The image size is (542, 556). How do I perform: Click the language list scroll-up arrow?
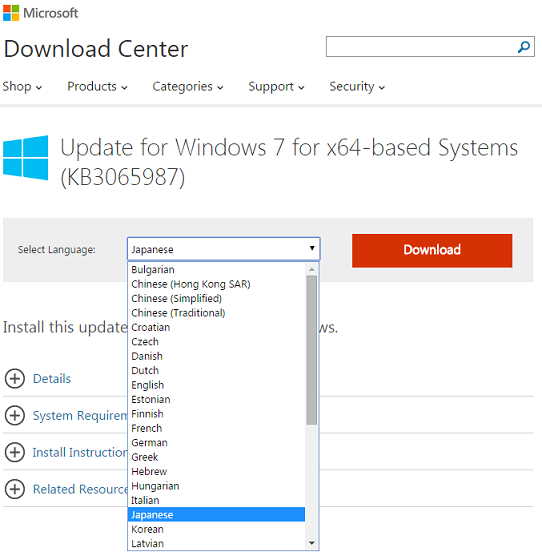[312, 269]
